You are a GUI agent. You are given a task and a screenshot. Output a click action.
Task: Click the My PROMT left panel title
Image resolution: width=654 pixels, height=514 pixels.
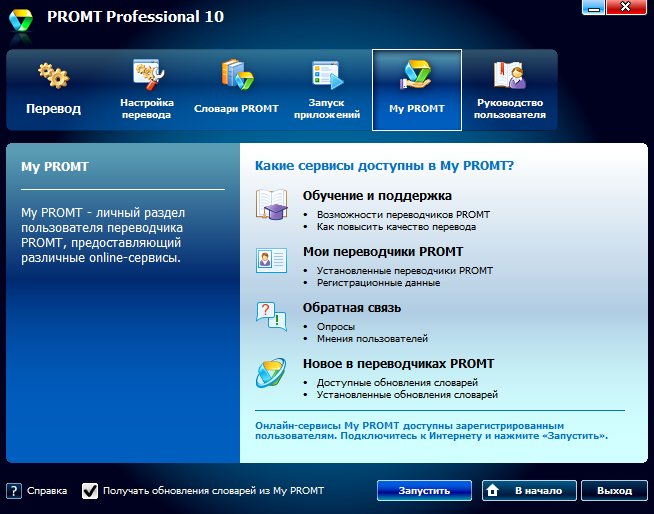55,166
